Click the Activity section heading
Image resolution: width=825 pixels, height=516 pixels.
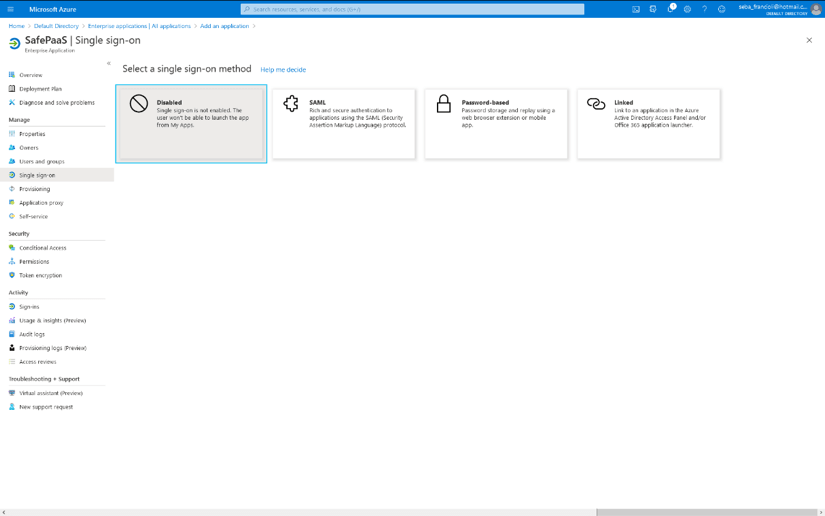click(x=18, y=292)
